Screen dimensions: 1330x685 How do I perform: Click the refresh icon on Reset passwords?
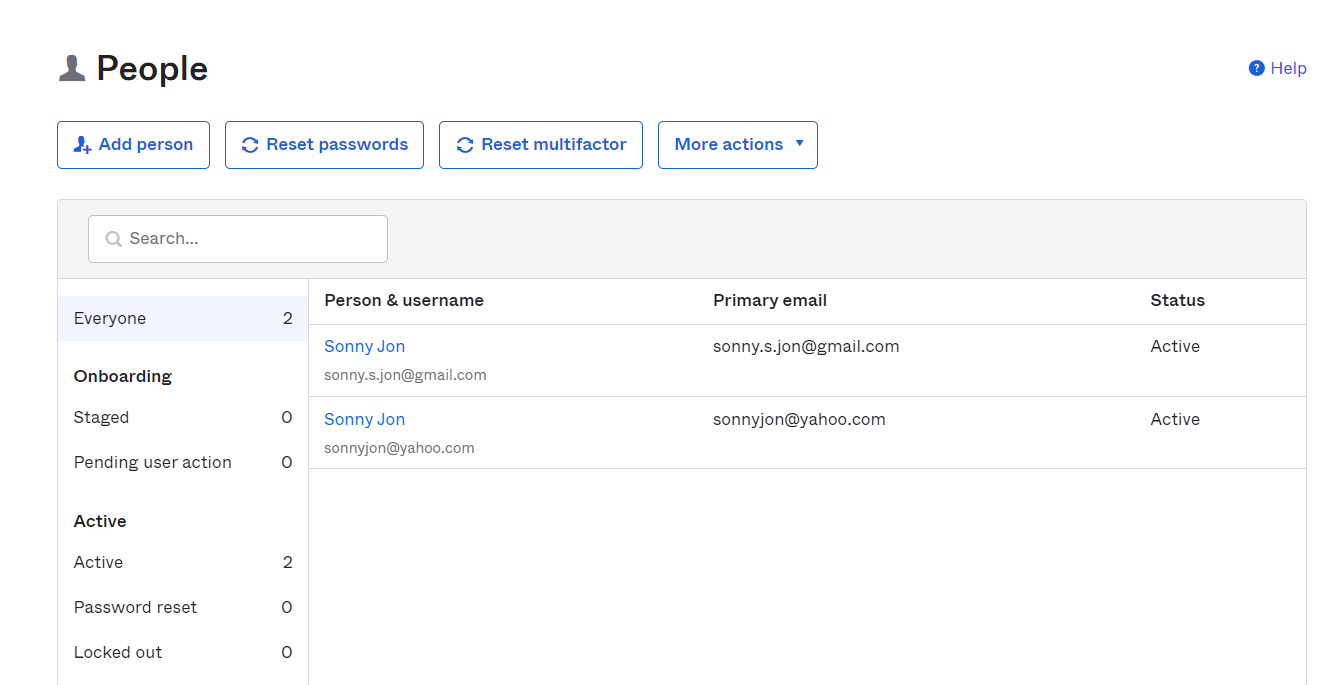click(249, 144)
